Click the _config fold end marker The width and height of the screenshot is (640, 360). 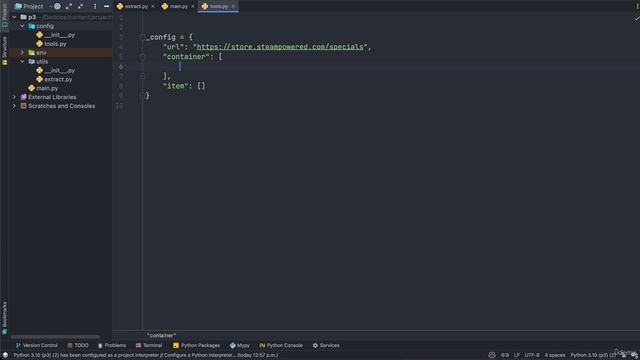coord(142,96)
